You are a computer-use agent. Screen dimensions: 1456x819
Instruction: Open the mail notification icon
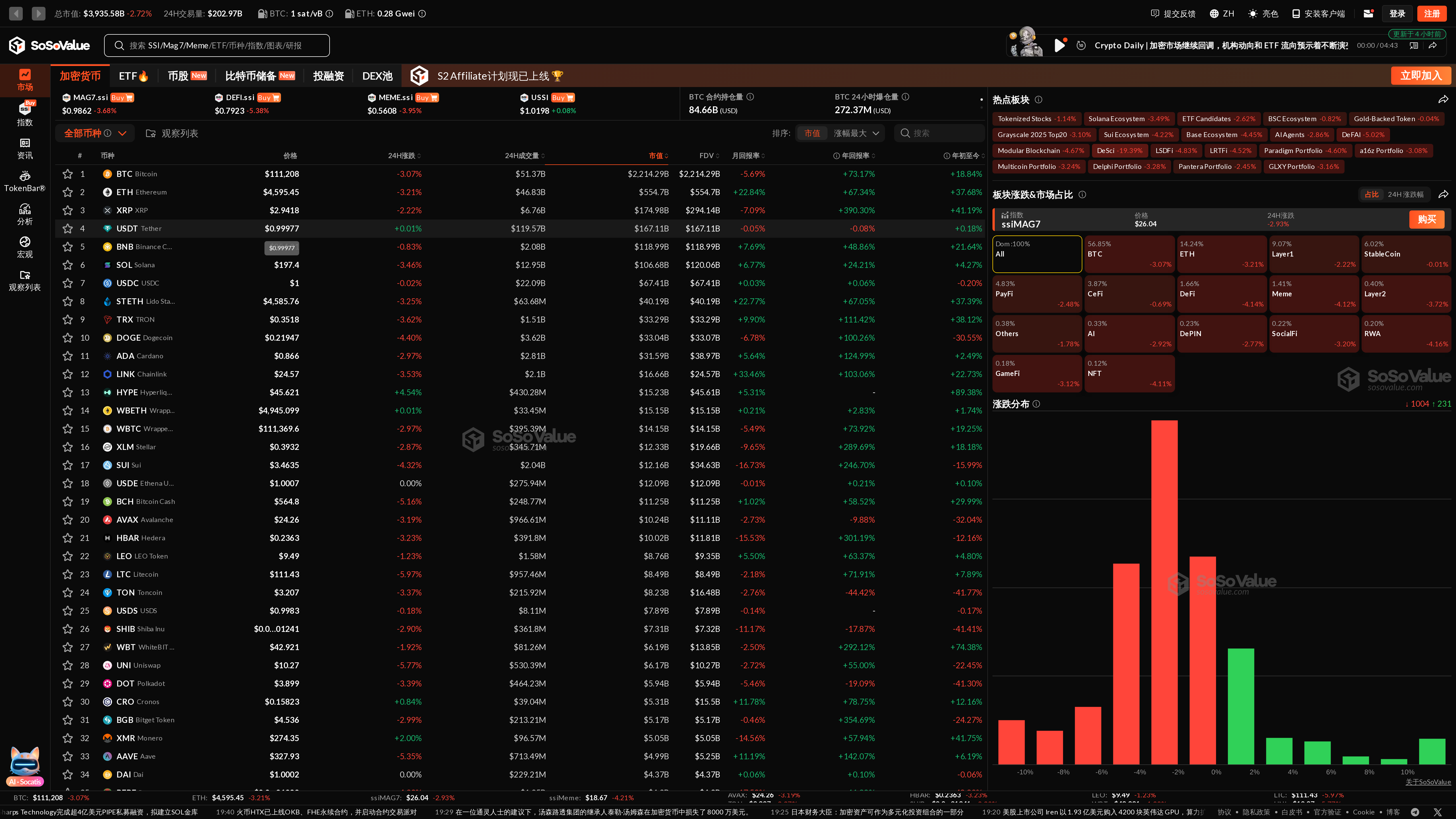tap(1368, 14)
